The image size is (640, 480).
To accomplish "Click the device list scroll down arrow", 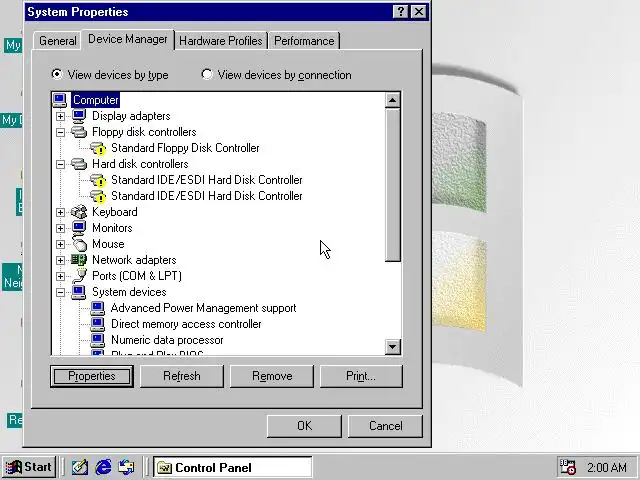I will [393, 347].
